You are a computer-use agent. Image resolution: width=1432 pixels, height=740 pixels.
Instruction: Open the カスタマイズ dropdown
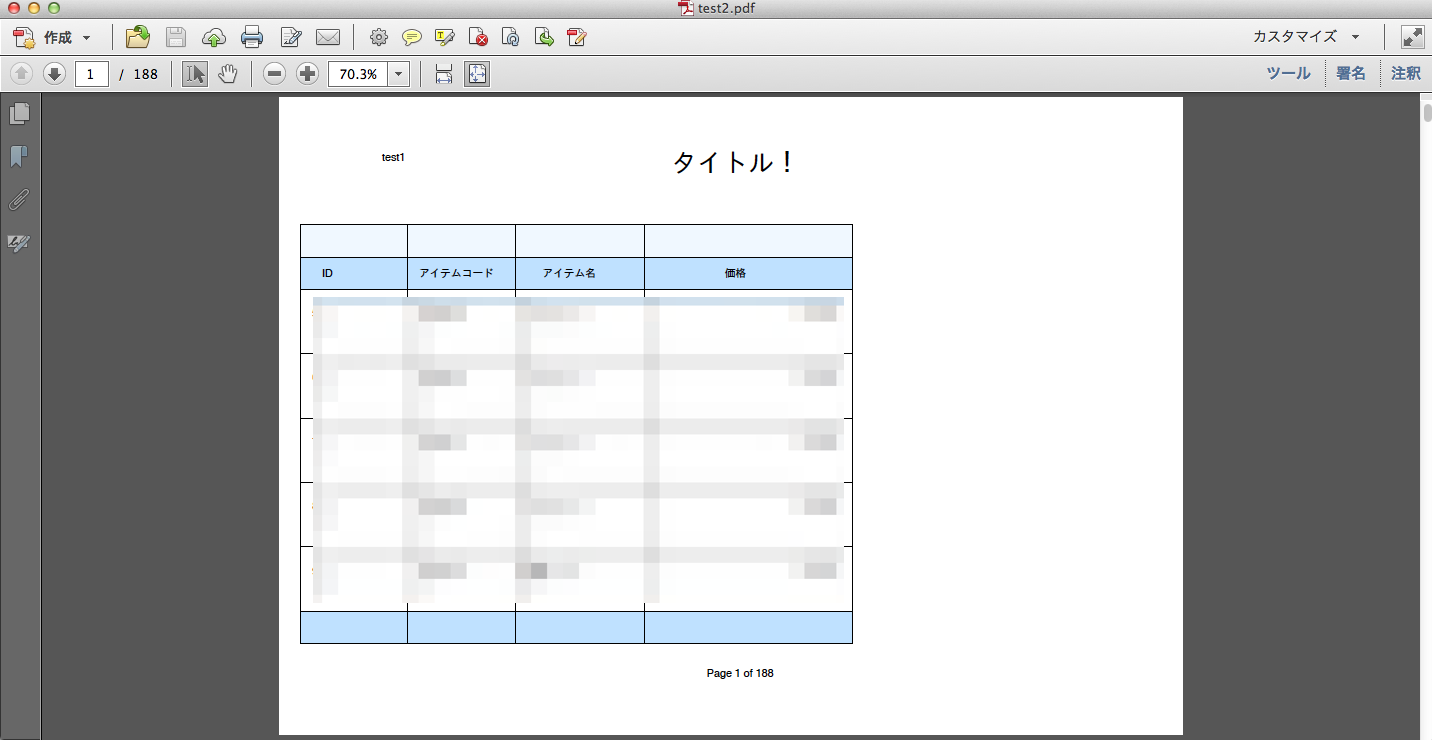(1306, 37)
